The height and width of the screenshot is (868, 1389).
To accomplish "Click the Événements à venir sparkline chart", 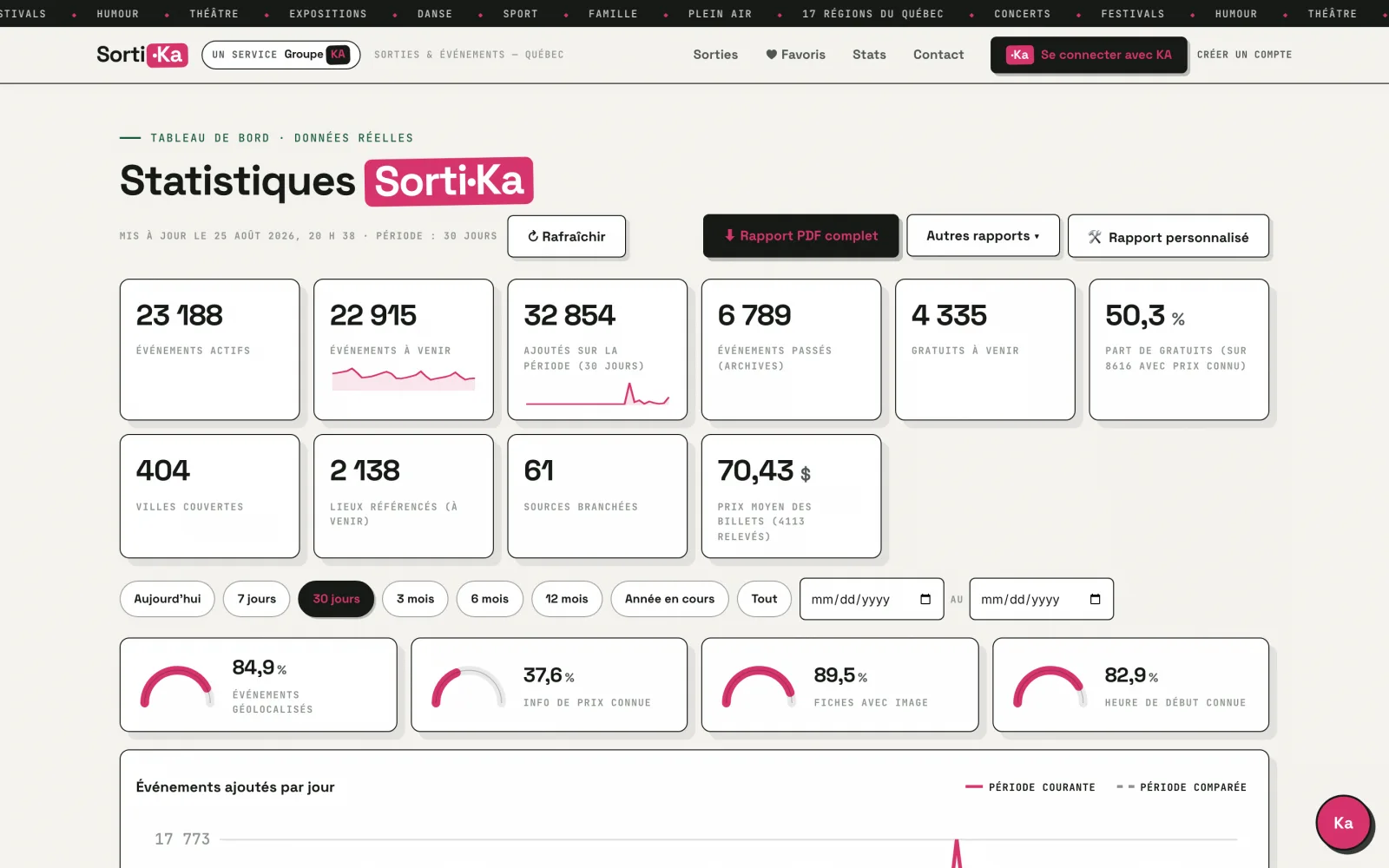I will tap(404, 378).
